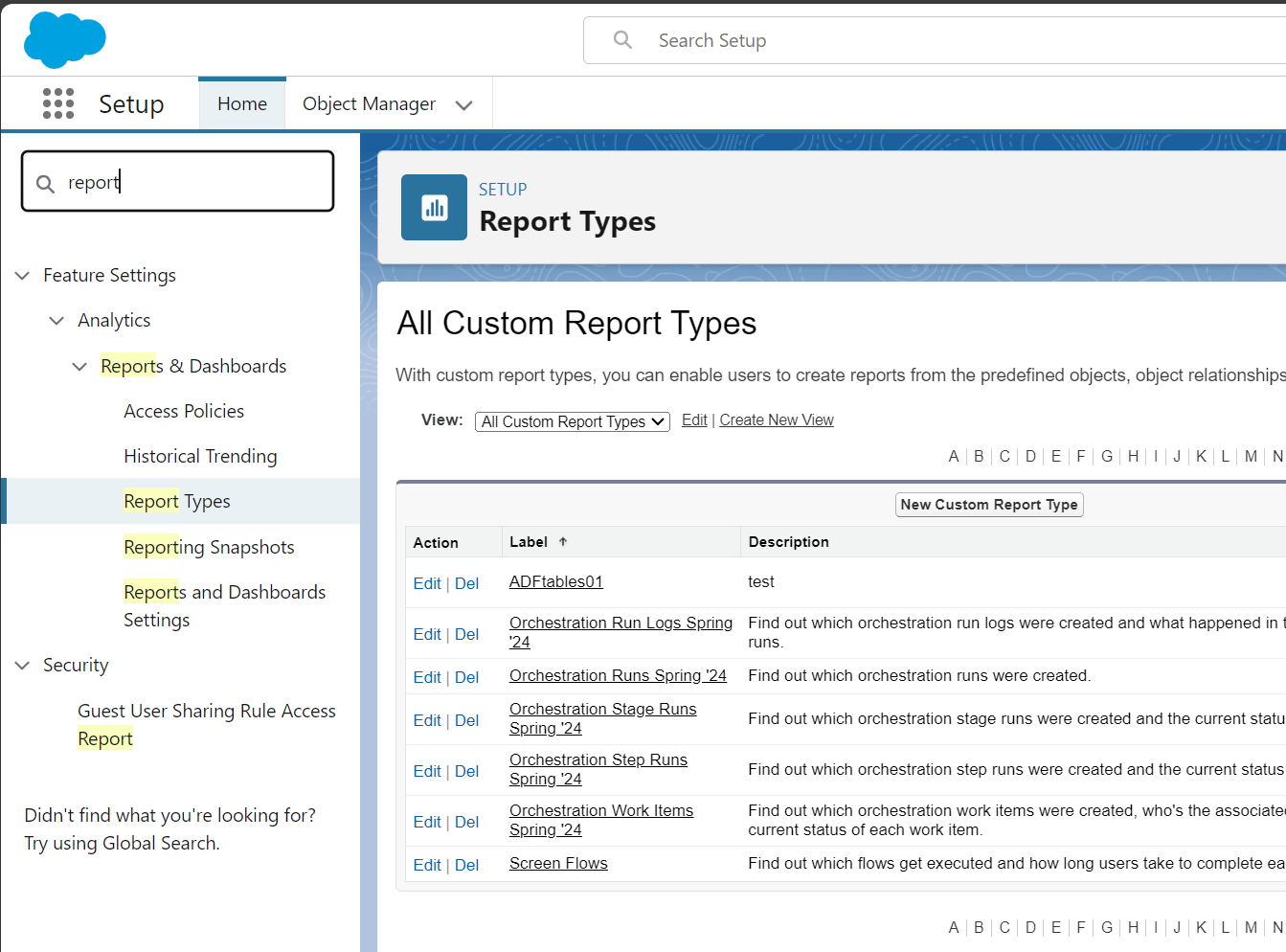Screen dimensions: 1286x952
Task: Click the magnifier icon in Search Setup
Action: pos(622,40)
